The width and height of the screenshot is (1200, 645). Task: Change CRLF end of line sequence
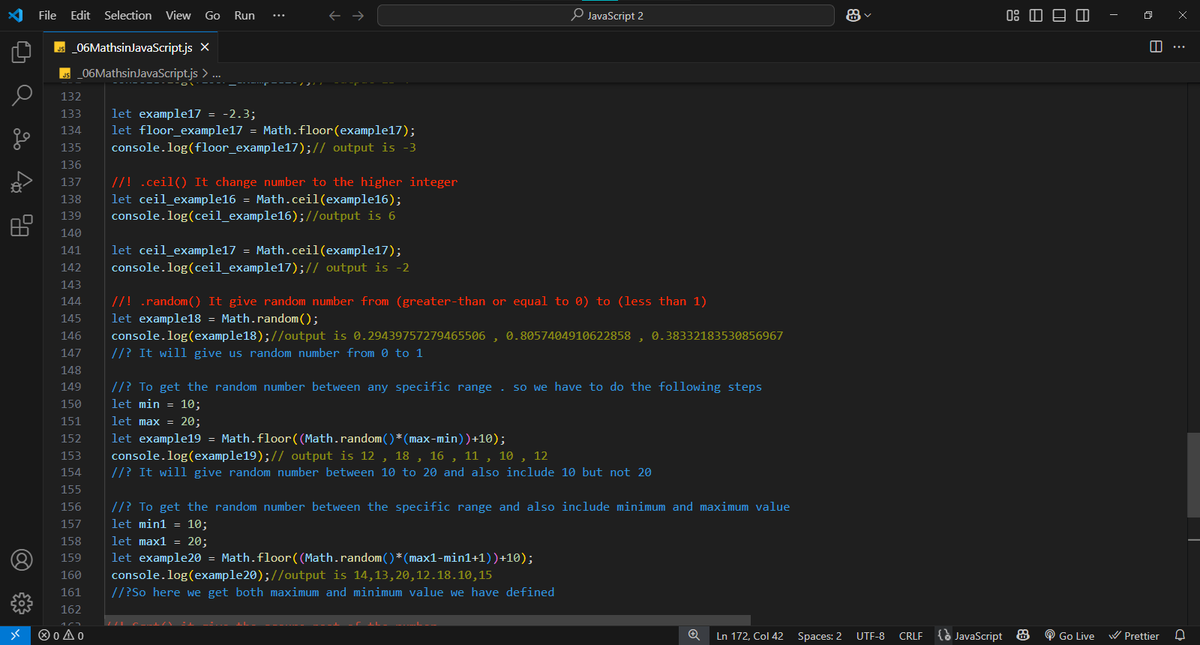point(910,635)
